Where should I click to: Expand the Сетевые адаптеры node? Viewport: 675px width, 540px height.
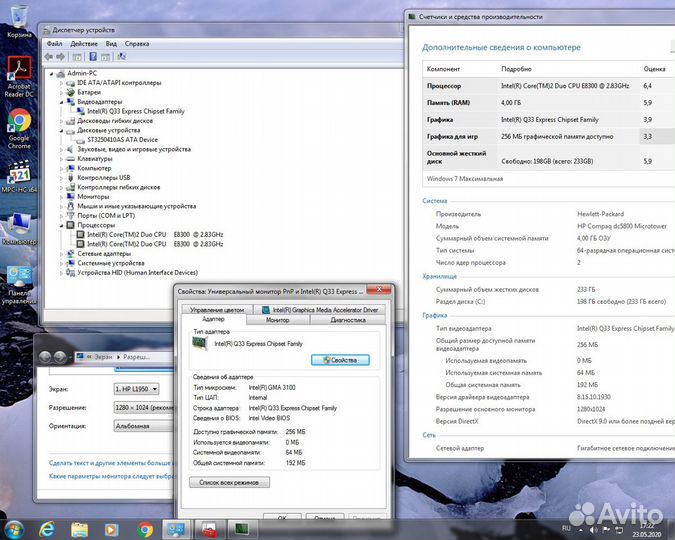61,254
